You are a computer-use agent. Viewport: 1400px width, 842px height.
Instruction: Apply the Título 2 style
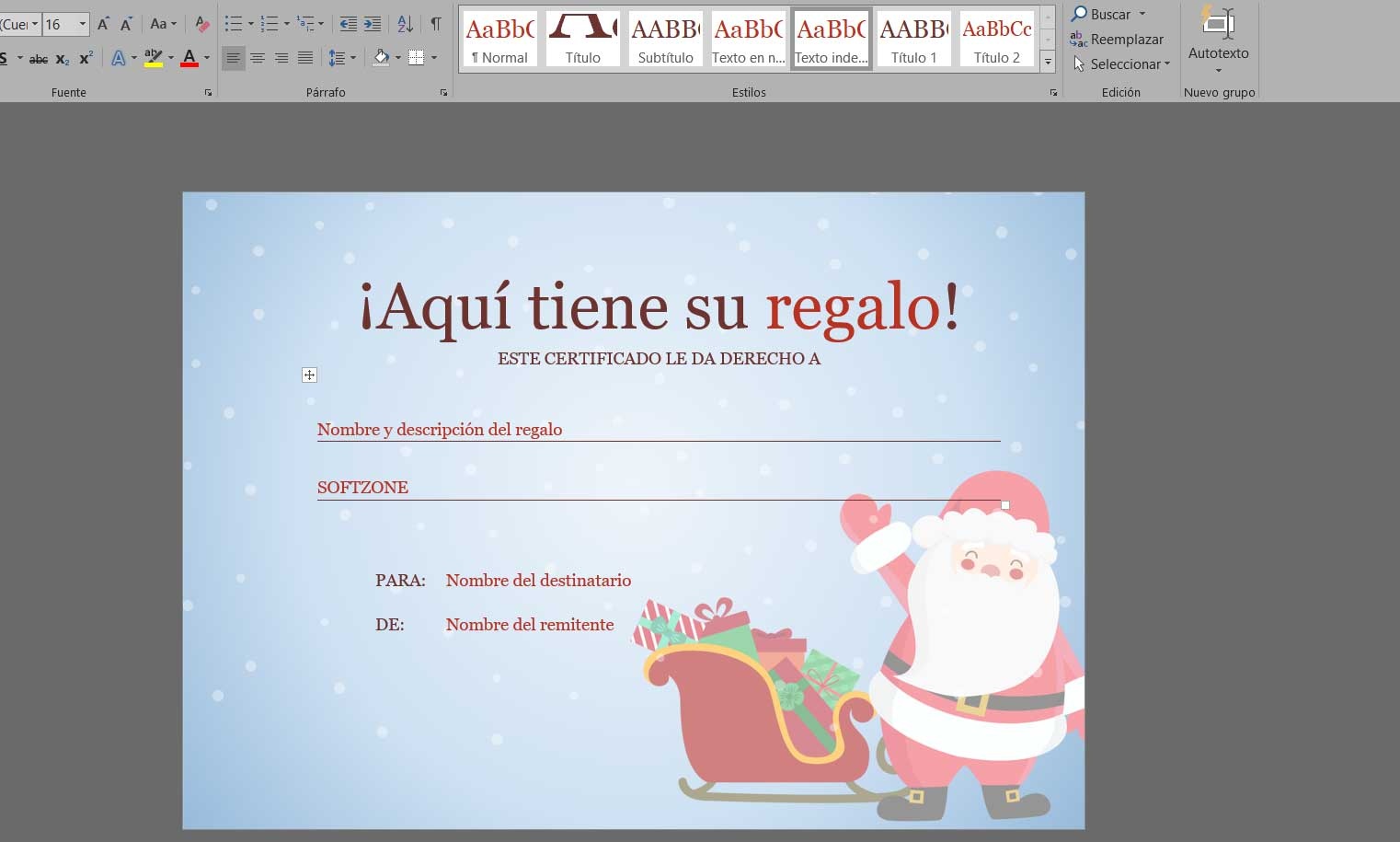click(x=996, y=40)
